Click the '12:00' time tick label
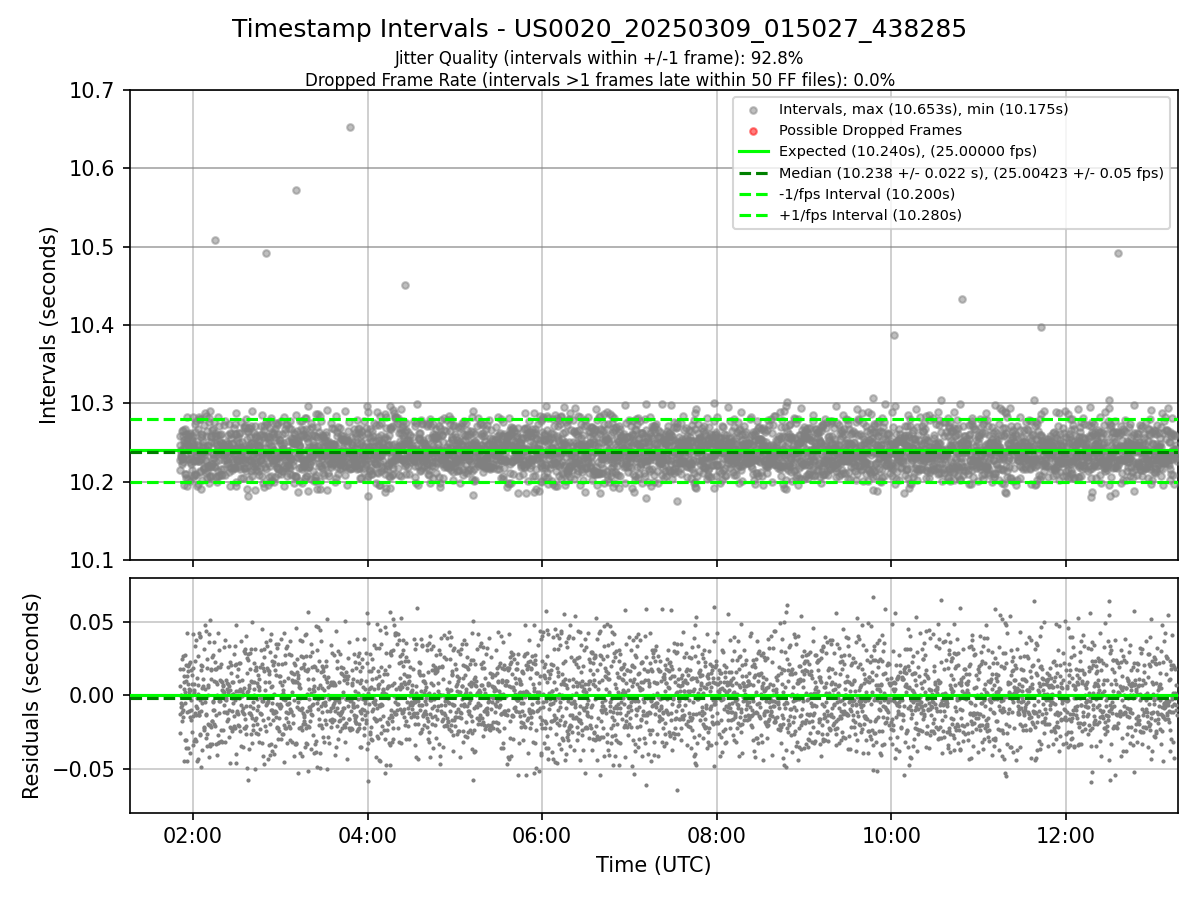This screenshot has height=900, width=1200. click(1065, 834)
